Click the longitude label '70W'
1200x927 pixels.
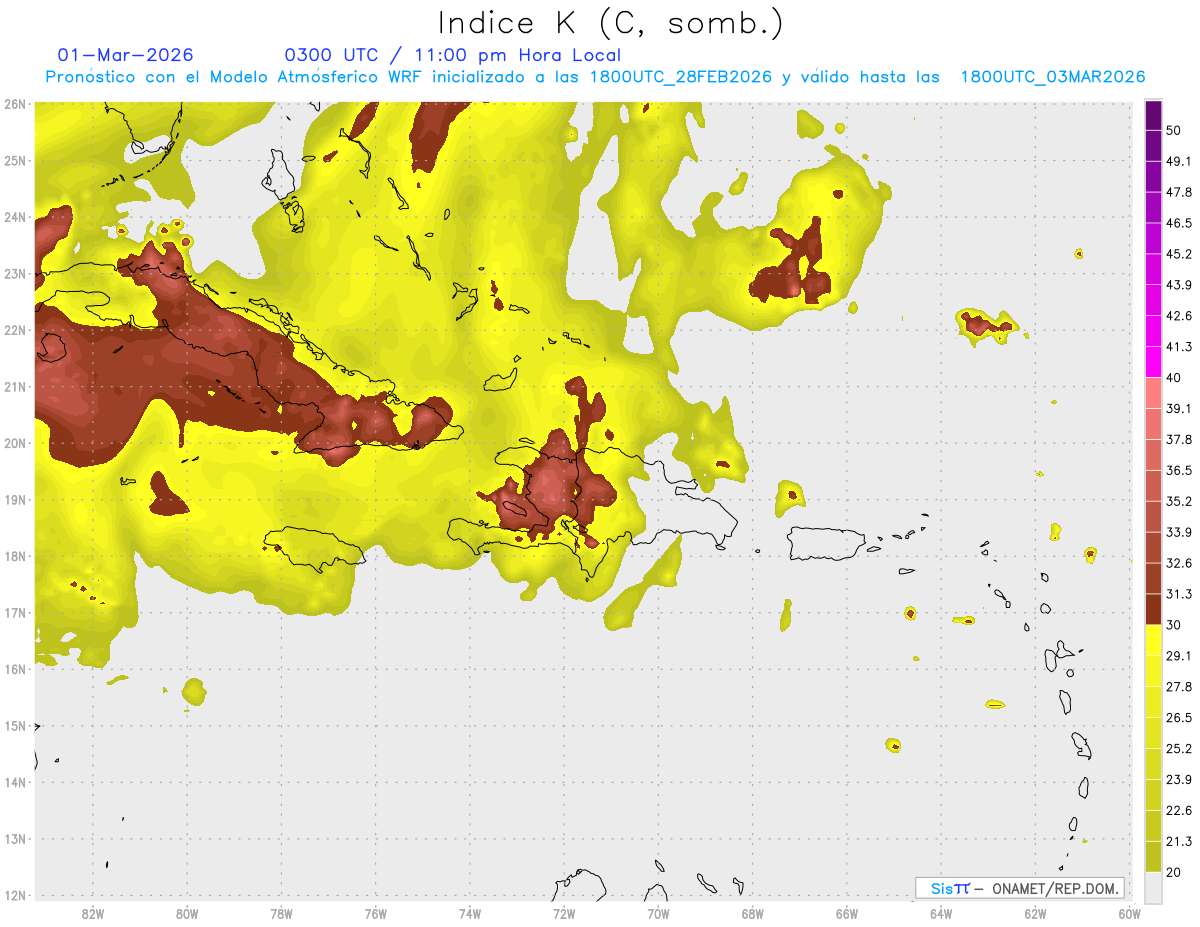658,914
